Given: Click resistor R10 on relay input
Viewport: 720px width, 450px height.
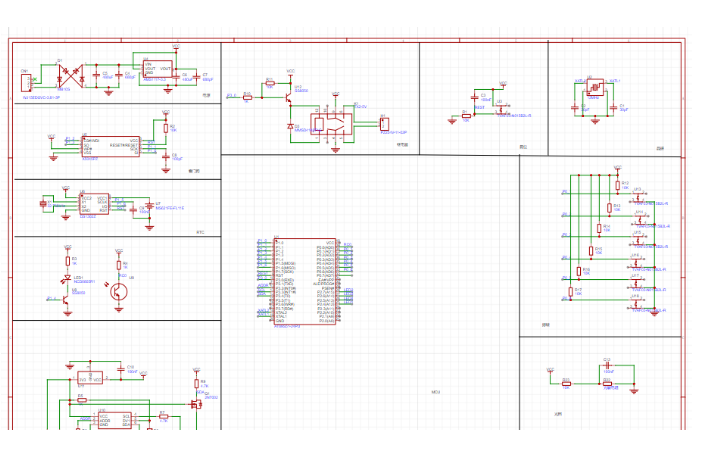Looking at the screenshot, I should click(x=248, y=97).
